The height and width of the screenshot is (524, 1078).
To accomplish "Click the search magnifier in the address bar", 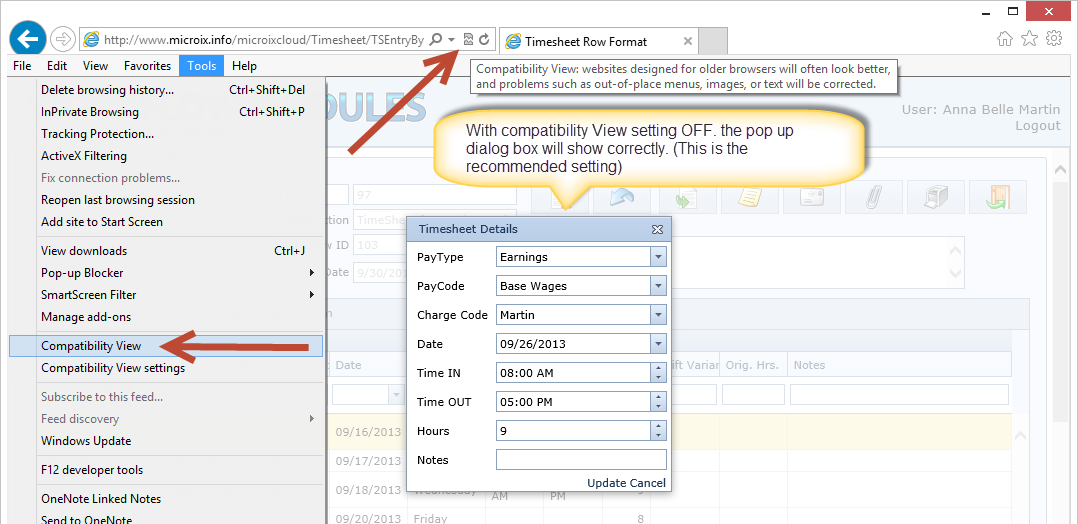I will pyautogui.click(x=436, y=40).
